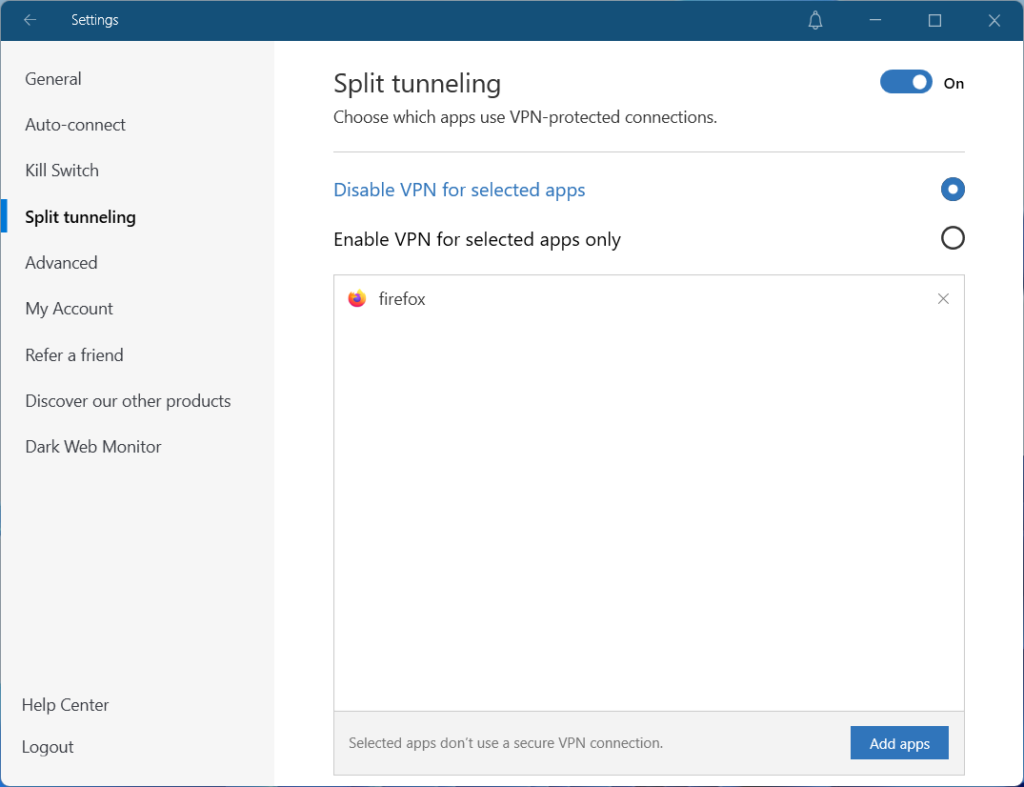This screenshot has width=1024, height=787.
Task: Open the notifications bell icon
Action: 816,20
